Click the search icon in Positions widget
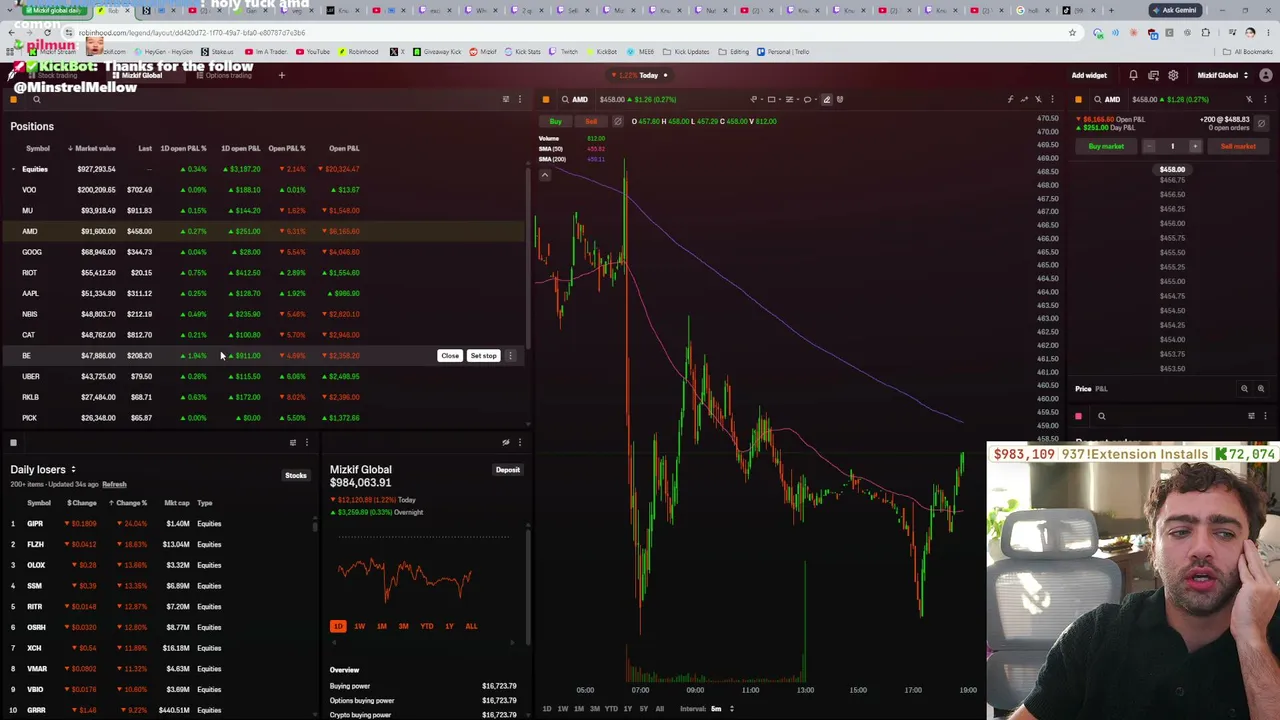The width and height of the screenshot is (1280, 720). [37, 99]
